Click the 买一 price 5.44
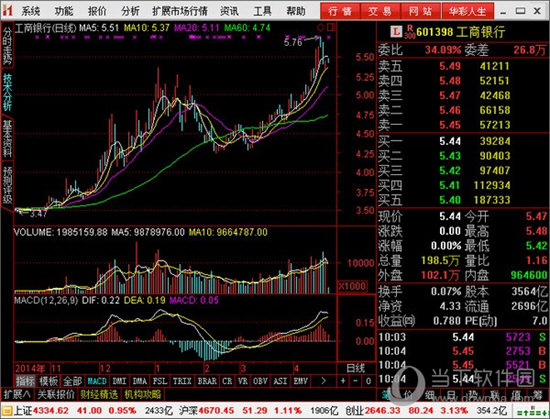550x419 pixels. [x=450, y=141]
